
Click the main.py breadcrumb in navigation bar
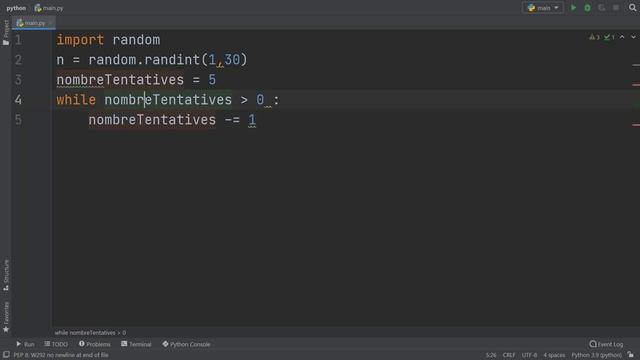point(49,8)
